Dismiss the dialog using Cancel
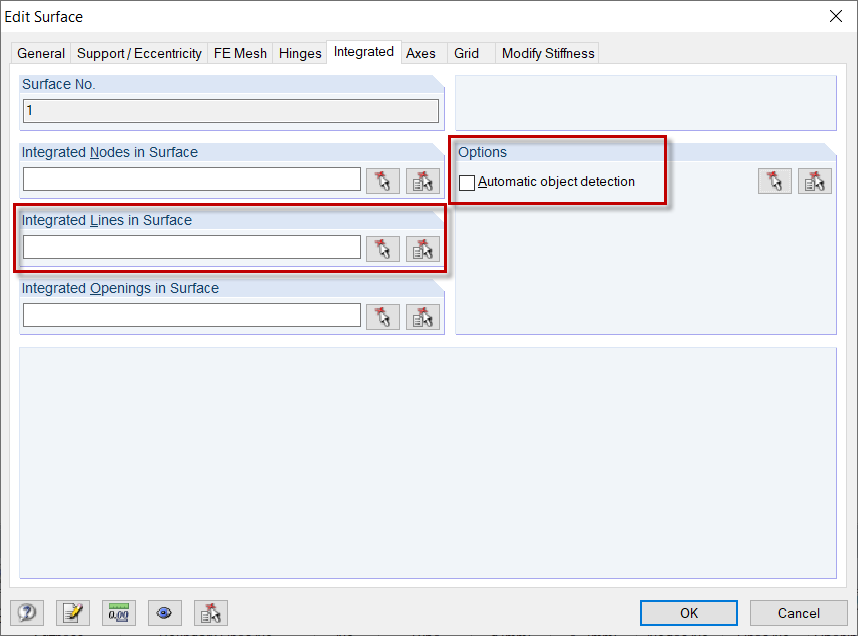858x636 pixels. (x=798, y=612)
